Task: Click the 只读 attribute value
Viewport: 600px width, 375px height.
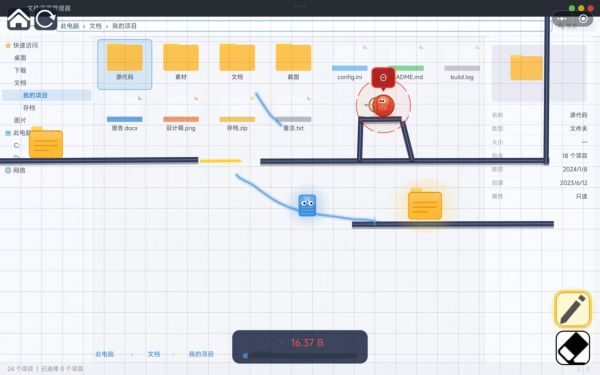Action: tap(581, 196)
